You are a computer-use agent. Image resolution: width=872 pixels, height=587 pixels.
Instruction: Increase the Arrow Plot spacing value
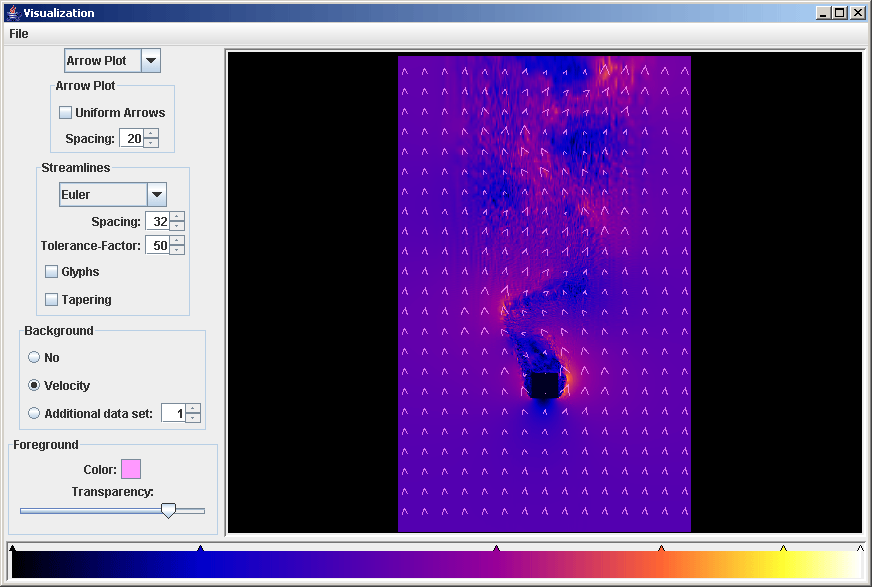pos(151,134)
